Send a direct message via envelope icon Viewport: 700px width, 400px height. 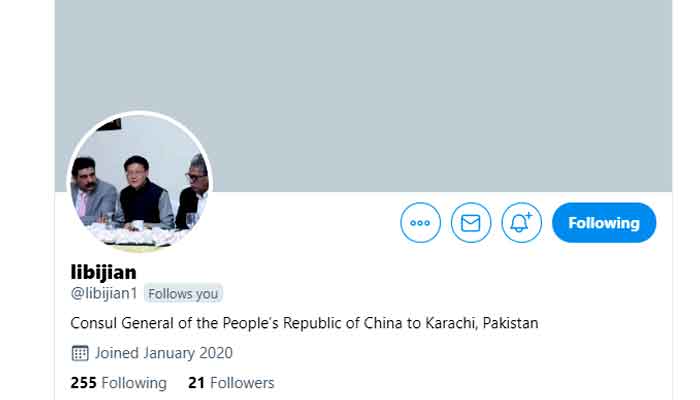pos(471,223)
